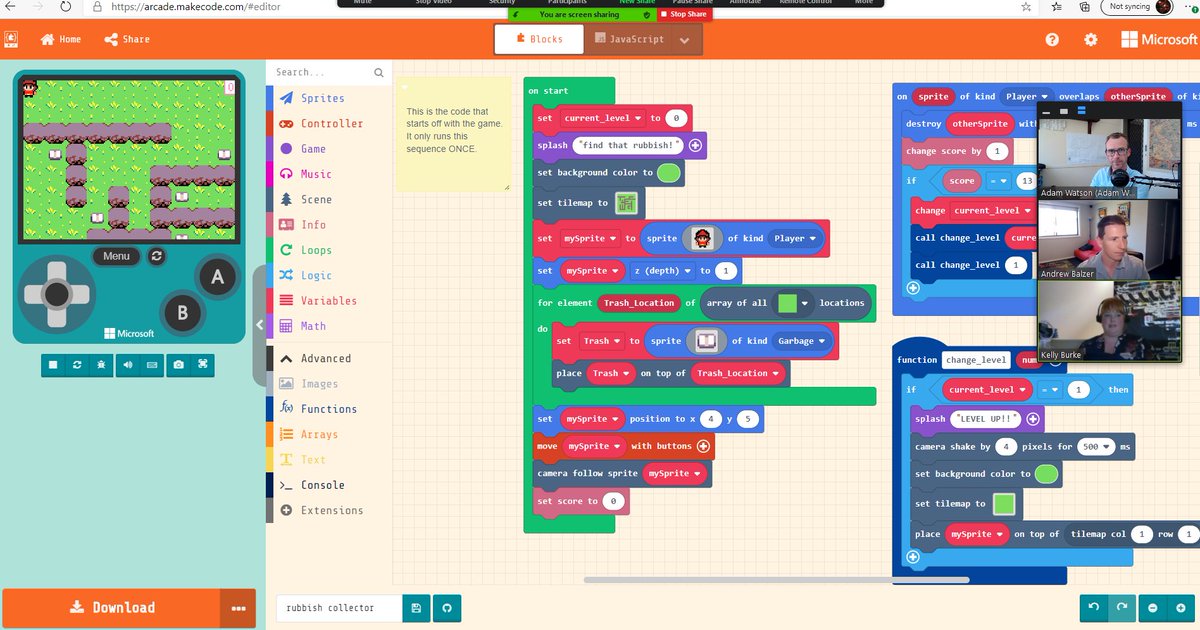Expand 'move mySprite with buttons' plus icon
The image size is (1200, 630).
tap(703, 446)
